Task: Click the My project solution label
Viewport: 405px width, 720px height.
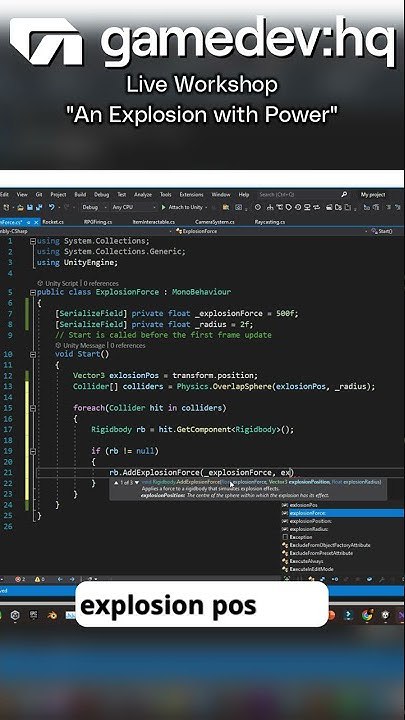Action: point(373,195)
